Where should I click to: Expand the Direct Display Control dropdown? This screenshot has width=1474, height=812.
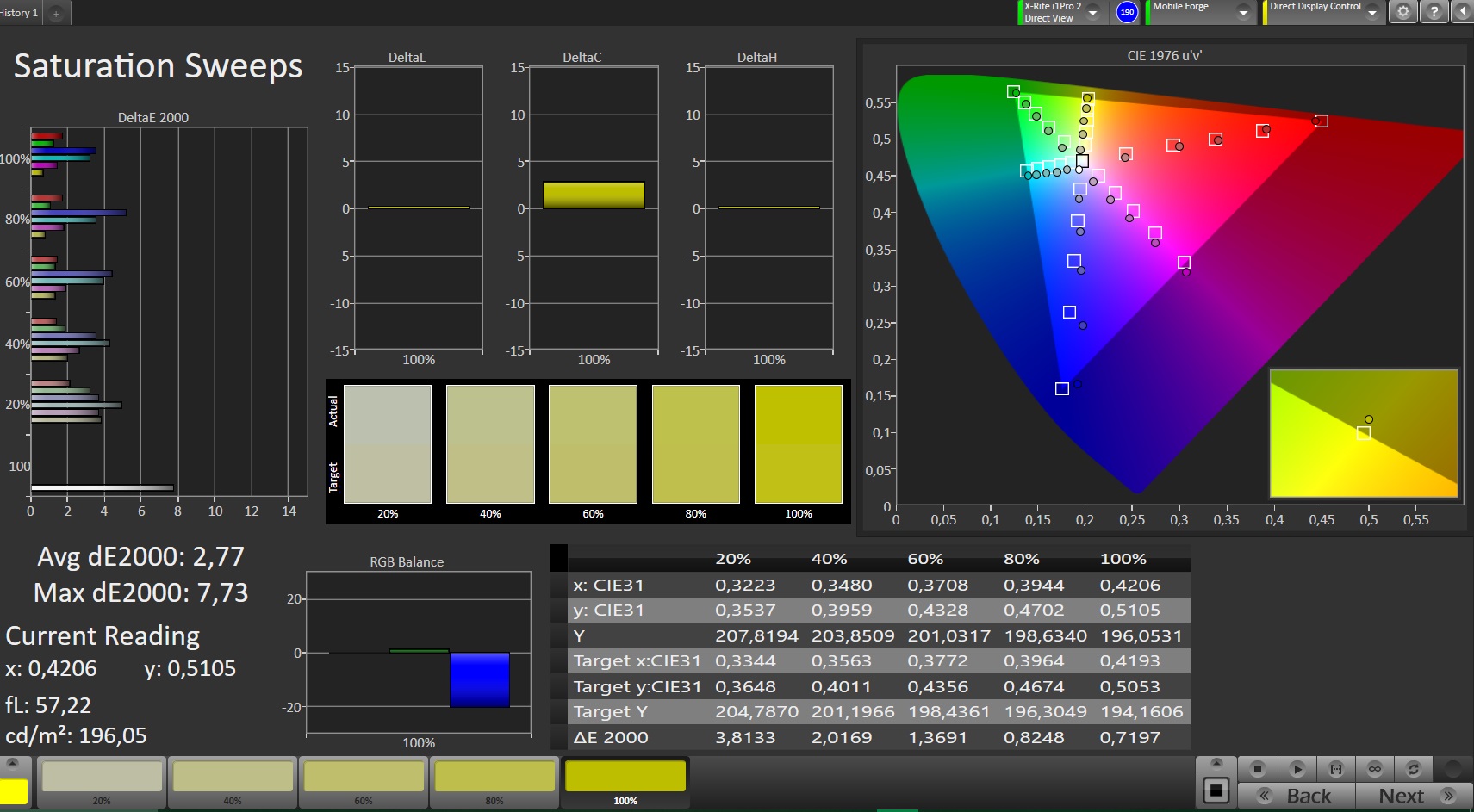pyautogui.click(x=1372, y=12)
